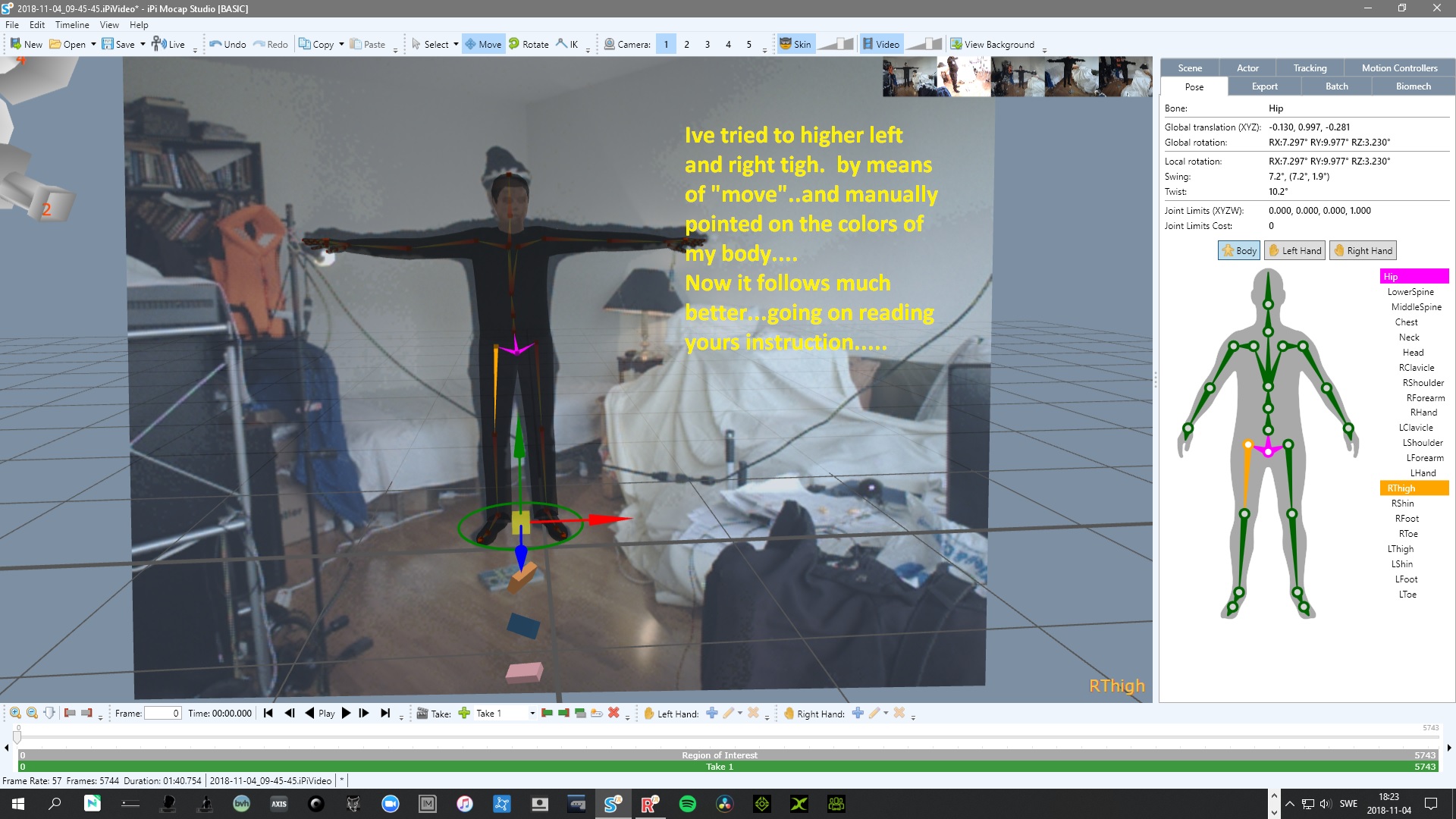This screenshot has height=819, width=1456.
Task: Open the File menu
Action: point(12,25)
